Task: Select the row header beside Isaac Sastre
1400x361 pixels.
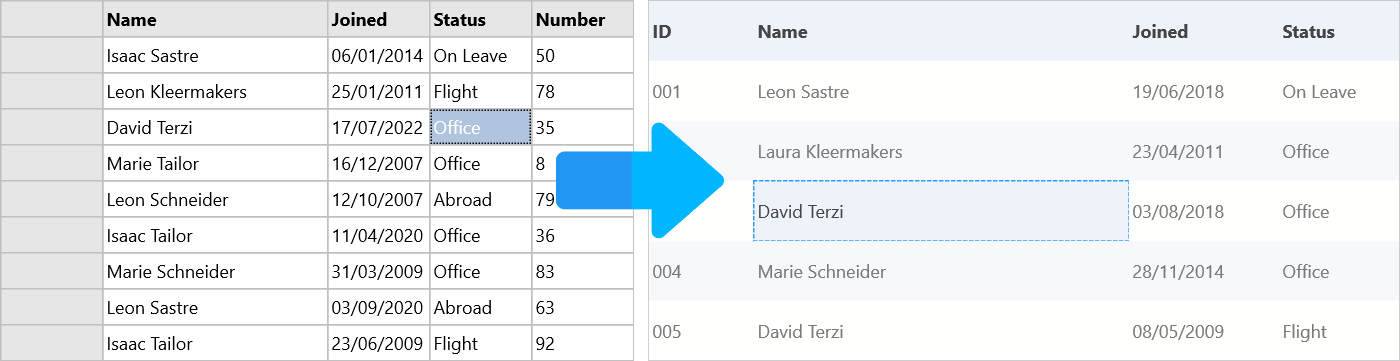Action: click(52, 56)
